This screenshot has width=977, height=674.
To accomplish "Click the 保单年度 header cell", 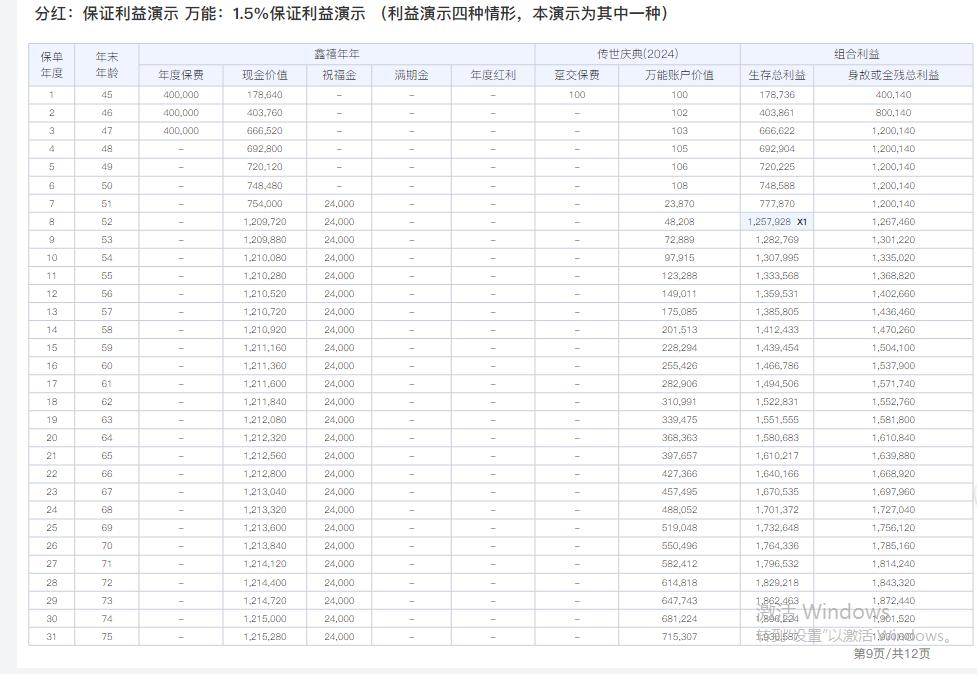I will pos(53,66).
